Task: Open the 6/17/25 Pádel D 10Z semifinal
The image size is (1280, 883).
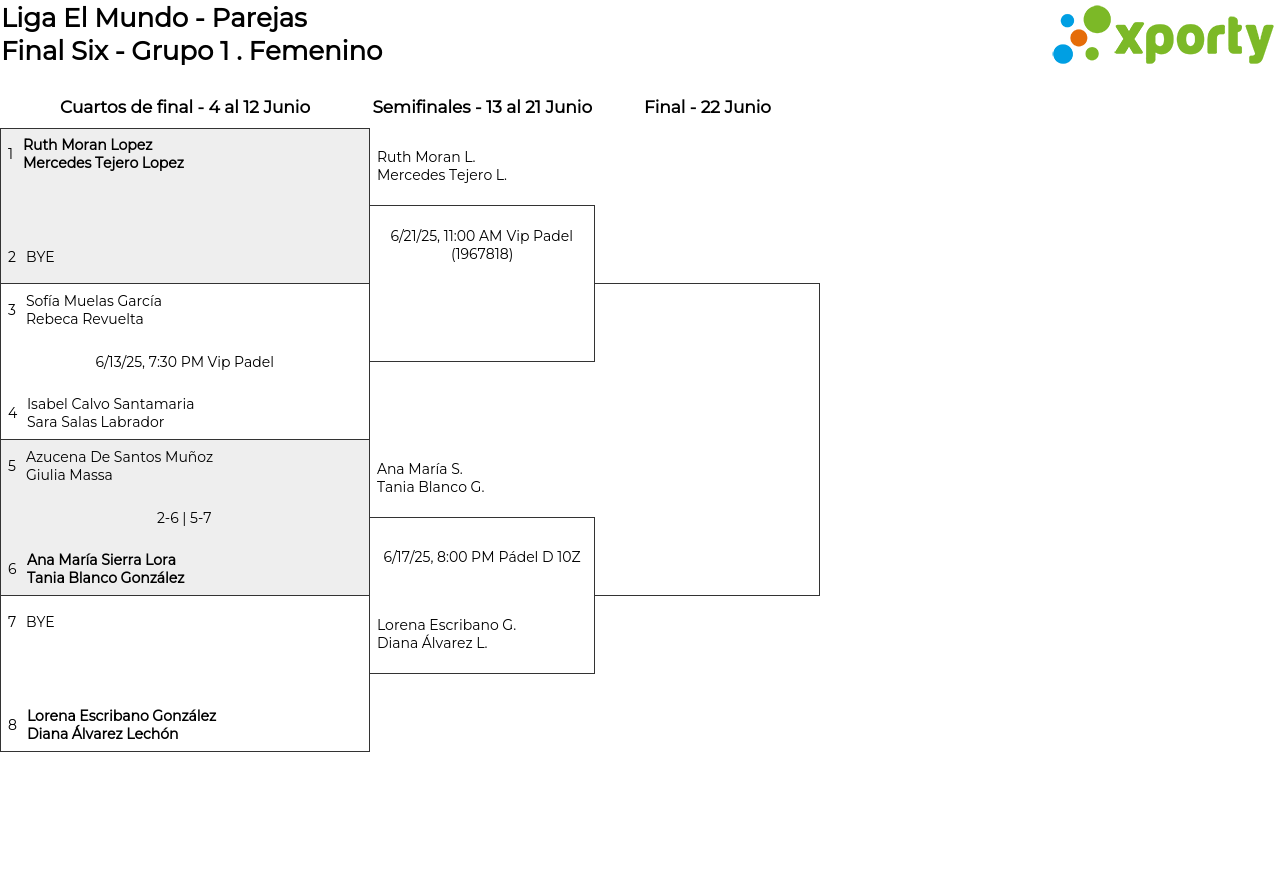Action: coord(481,557)
